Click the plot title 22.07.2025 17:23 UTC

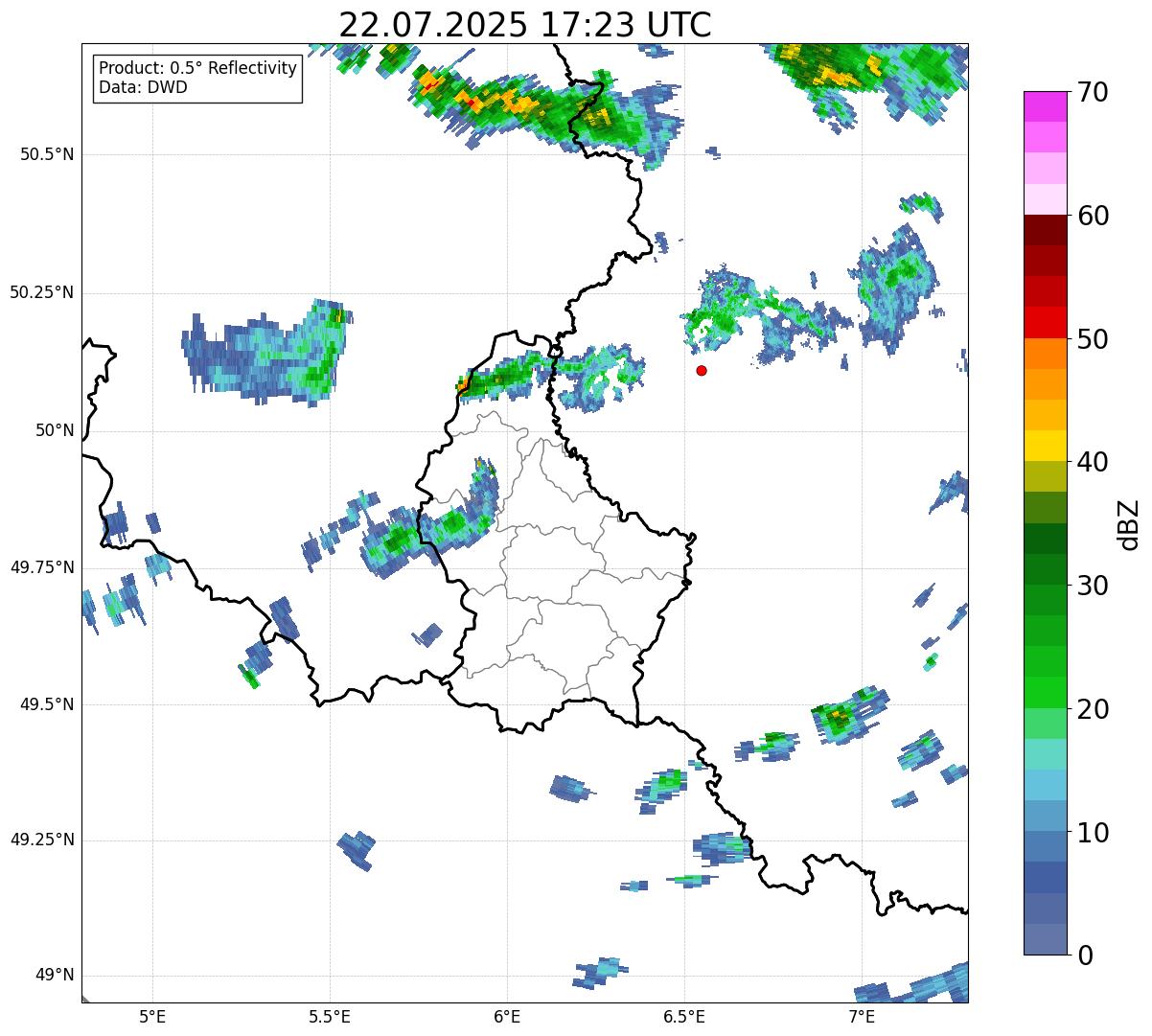click(525, 25)
